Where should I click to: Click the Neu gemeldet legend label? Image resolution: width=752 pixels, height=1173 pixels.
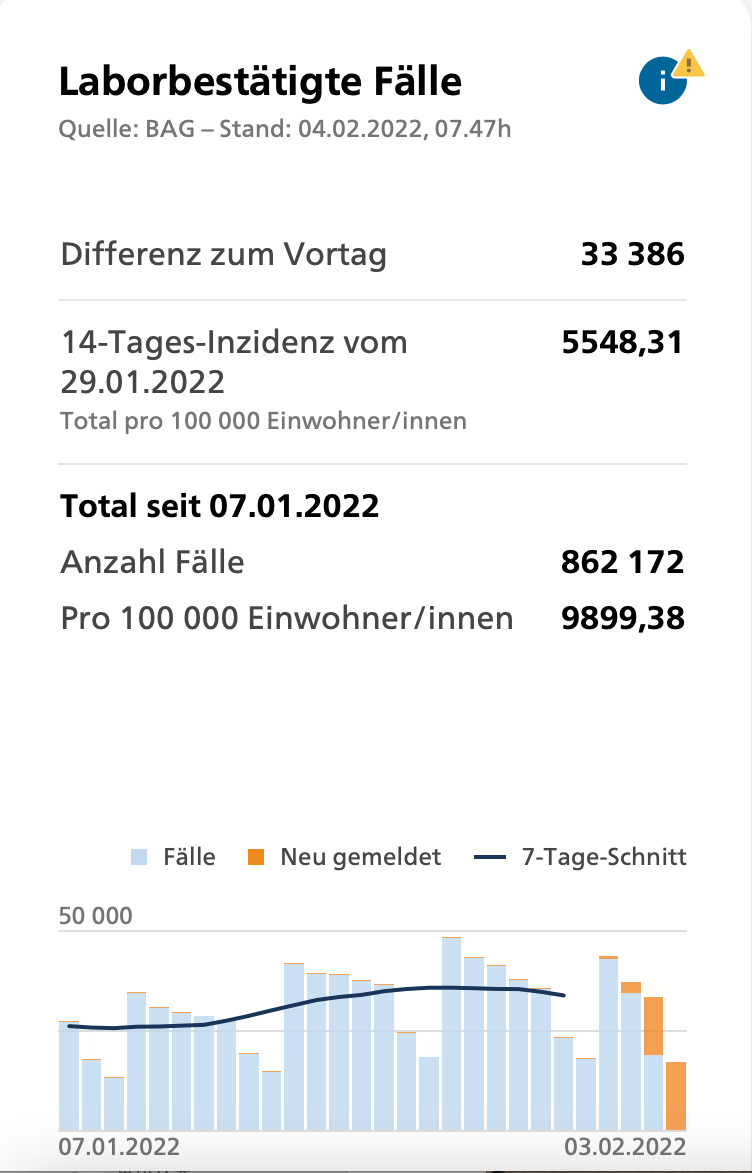click(361, 857)
